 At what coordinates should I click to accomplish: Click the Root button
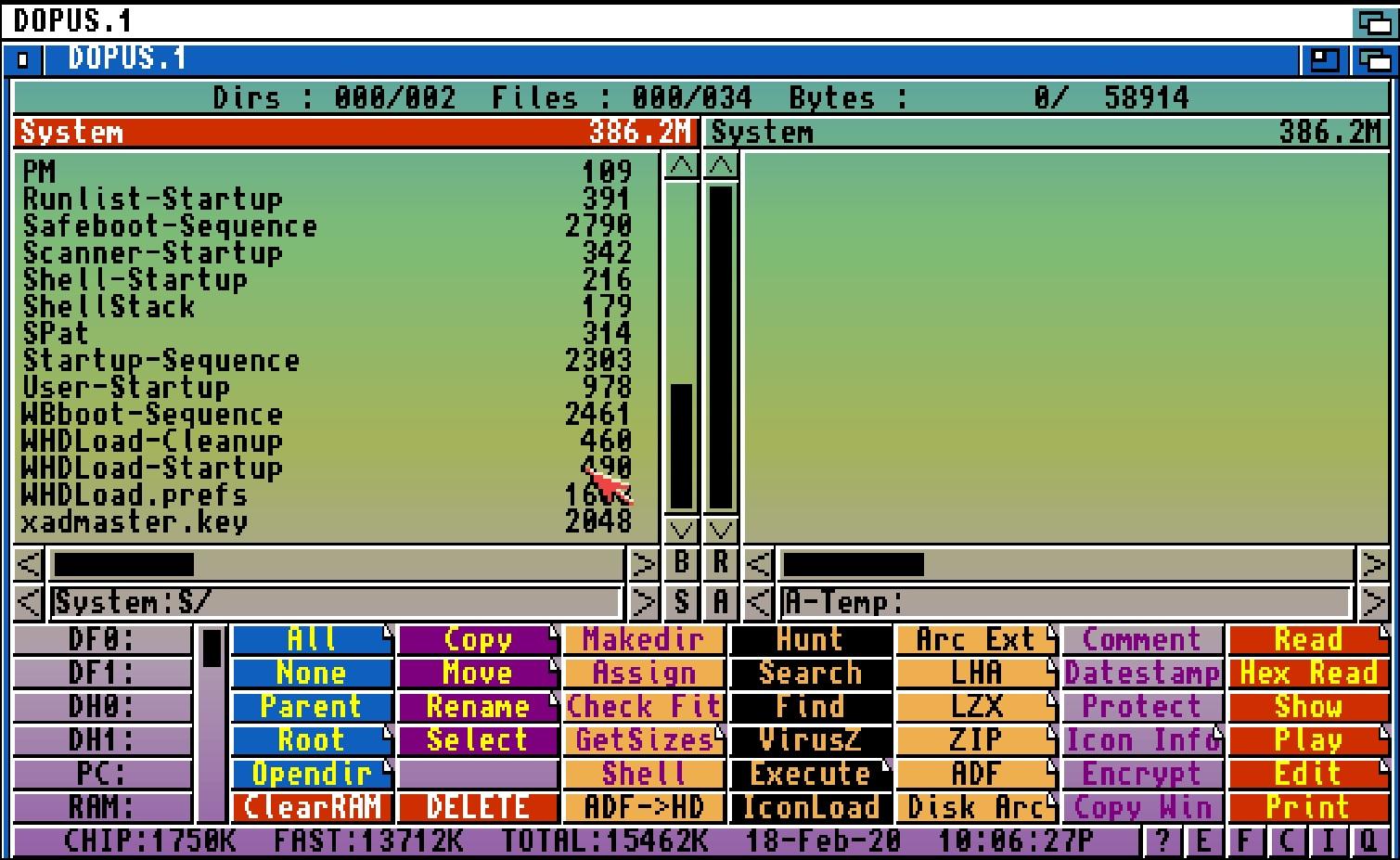click(x=312, y=739)
